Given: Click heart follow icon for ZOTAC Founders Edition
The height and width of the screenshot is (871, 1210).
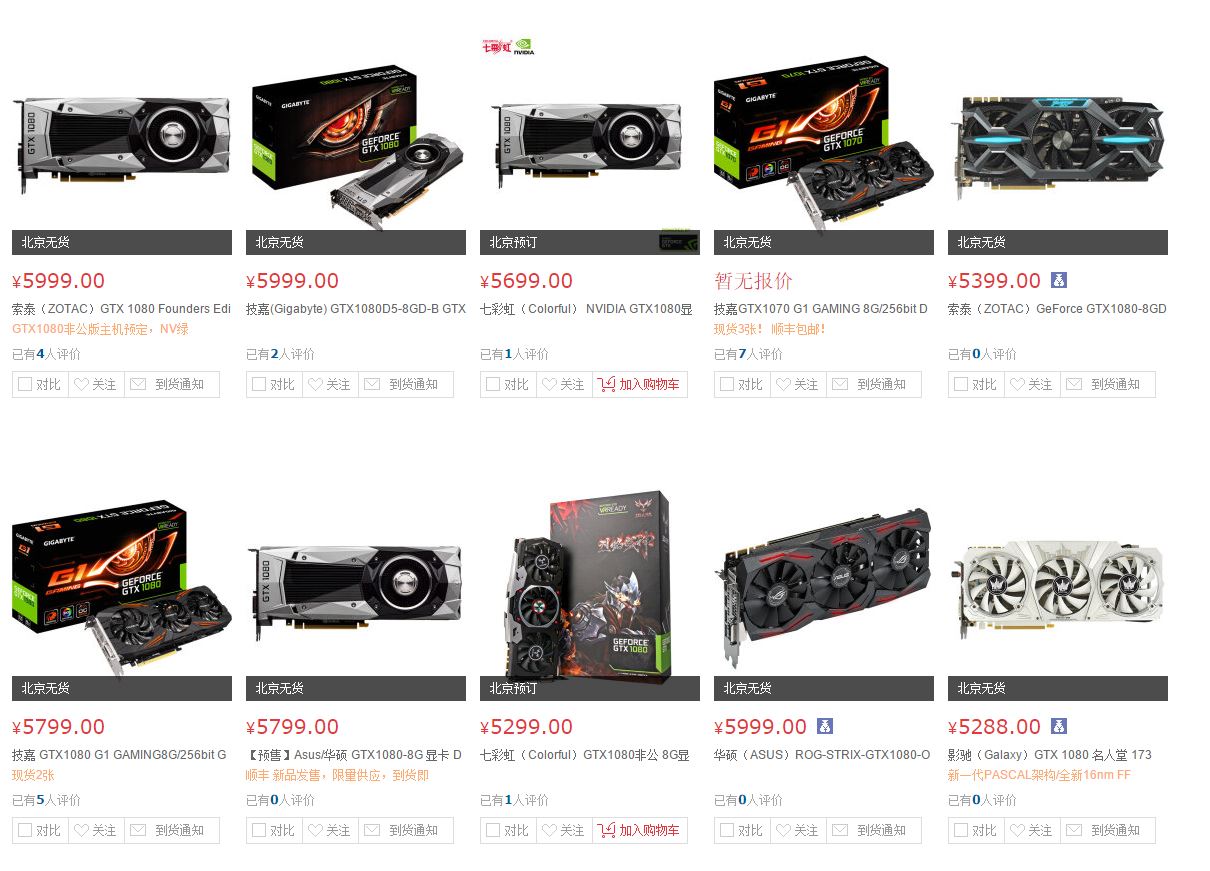Looking at the screenshot, I should (81, 384).
